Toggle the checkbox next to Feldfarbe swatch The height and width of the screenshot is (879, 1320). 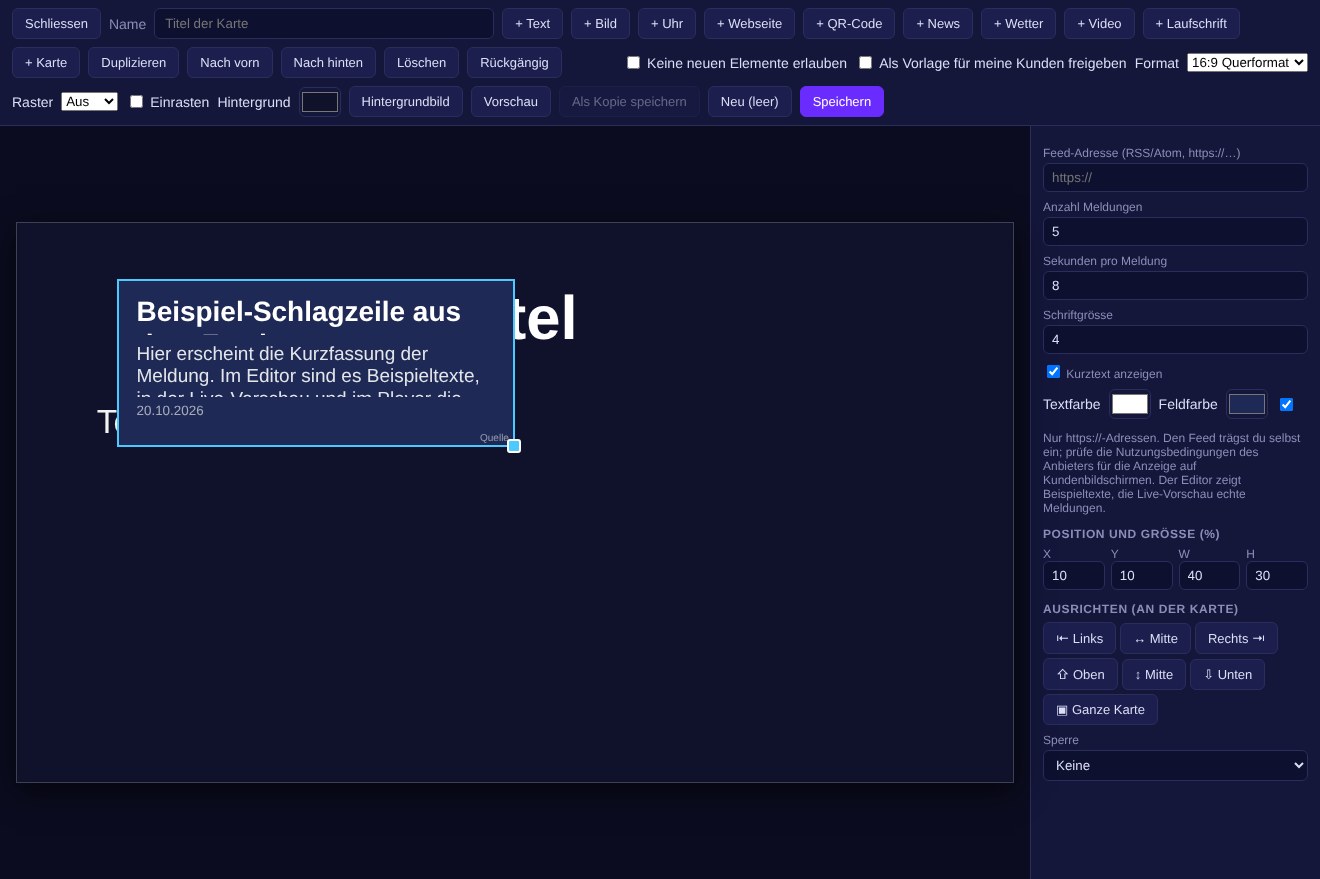point(1286,404)
